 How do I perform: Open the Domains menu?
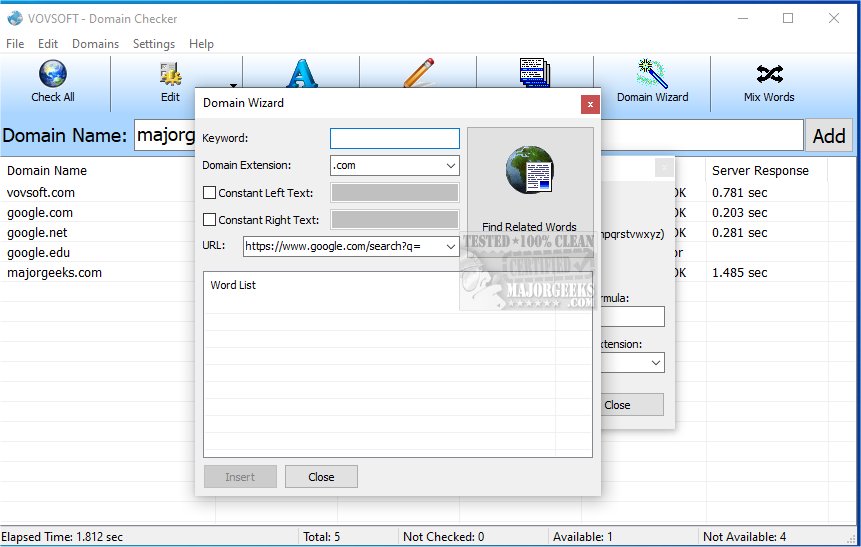[96, 44]
